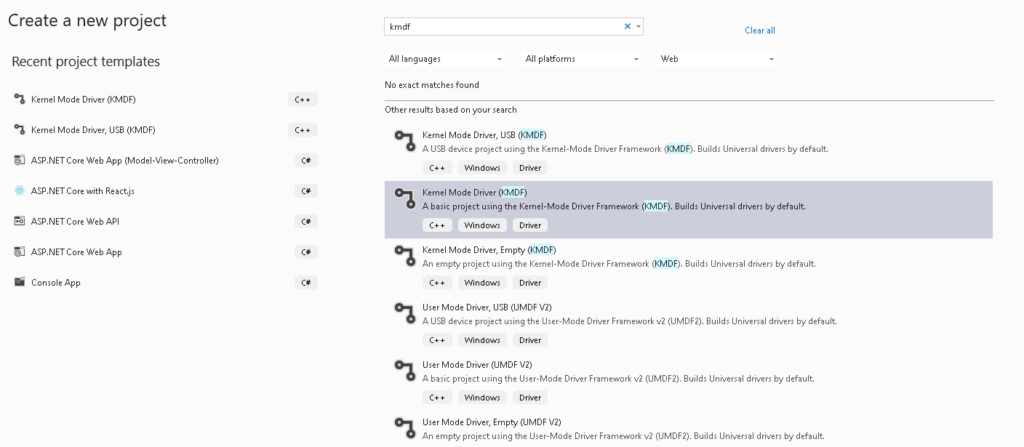This screenshot has height=447, width=1024.
Task: Clear the search text with the X icon
Action: point(628,27)
